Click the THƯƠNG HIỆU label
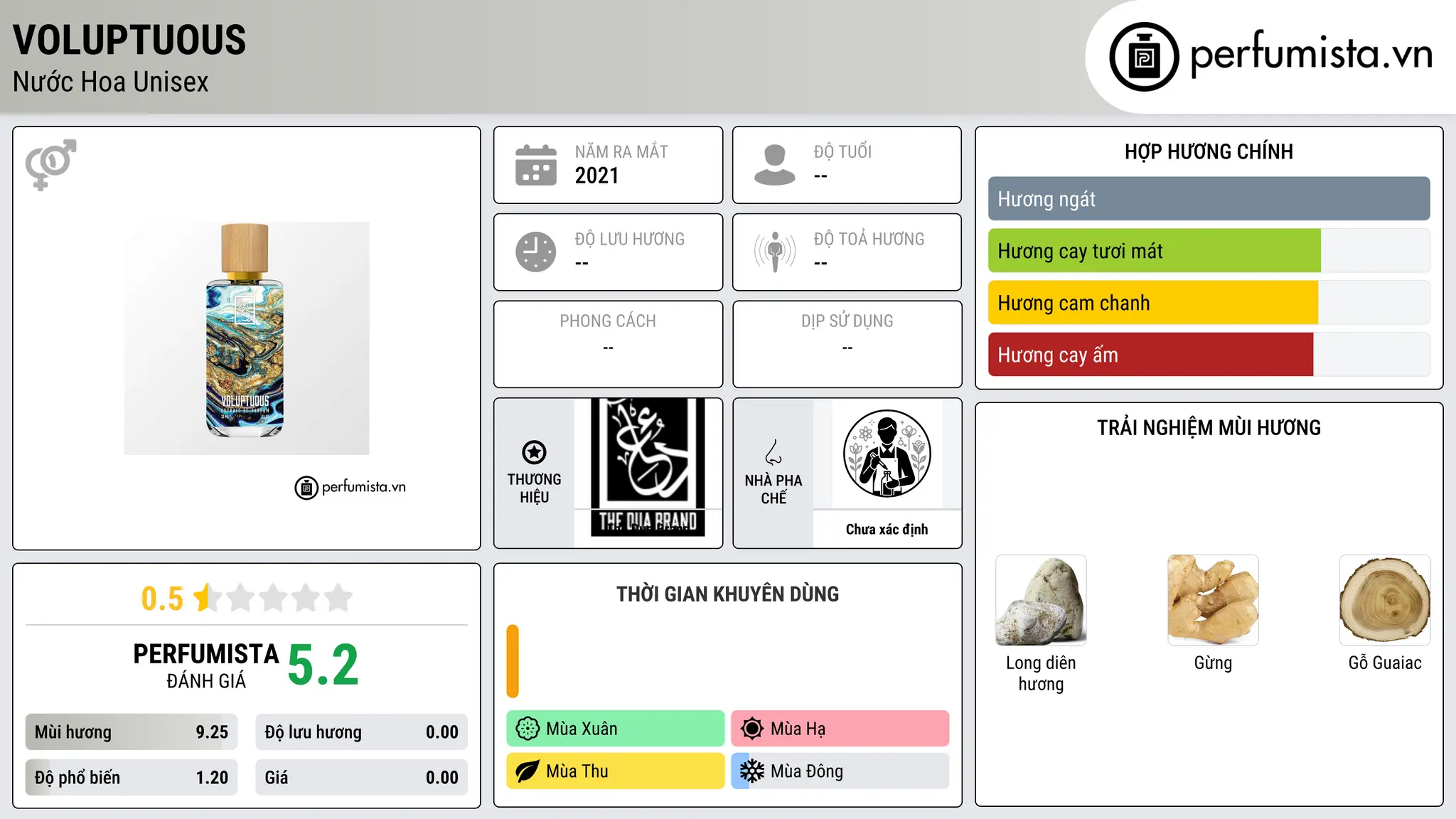This screenshot has width=1456, height=819. click(x=534, y=488)
